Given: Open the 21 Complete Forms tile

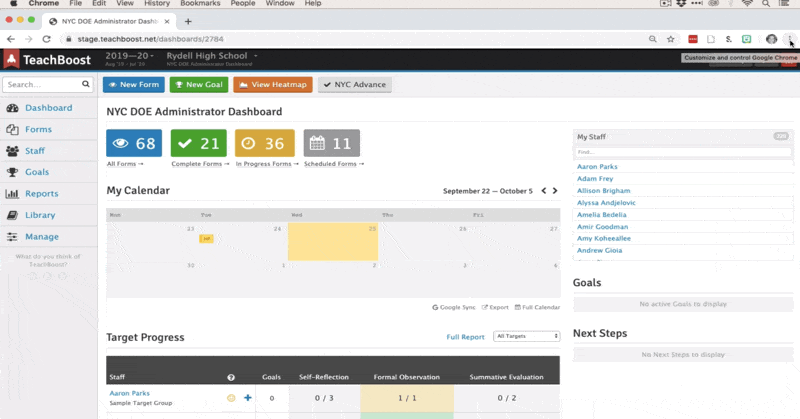Looking at the screenshot, I should click(x=198, y=143).
